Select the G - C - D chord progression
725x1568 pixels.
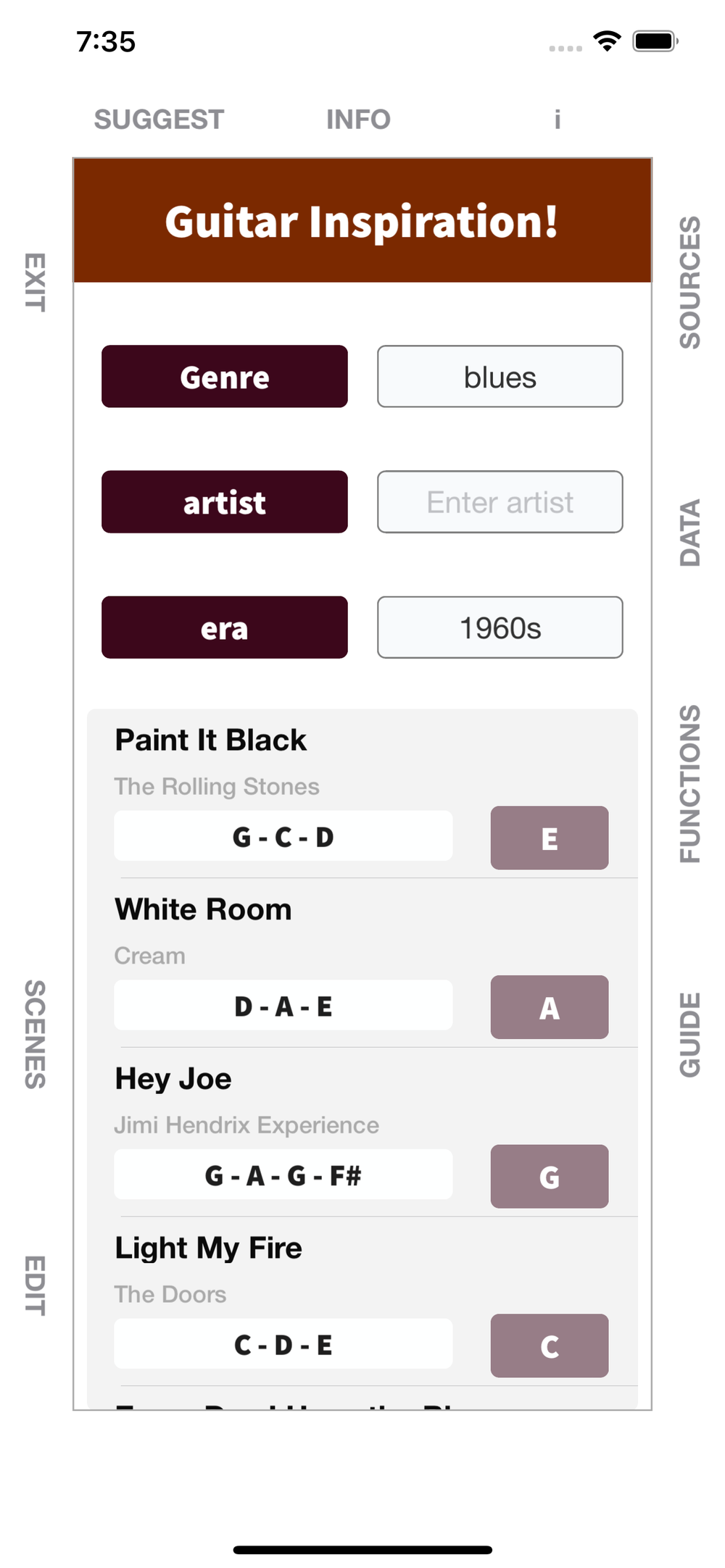tap(283, 836)
